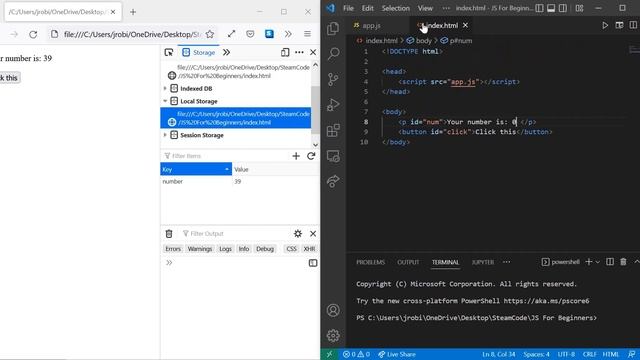Open Run and Debug view
The width and height of the screenshot is (640, 360).
(x=333, y=105)
